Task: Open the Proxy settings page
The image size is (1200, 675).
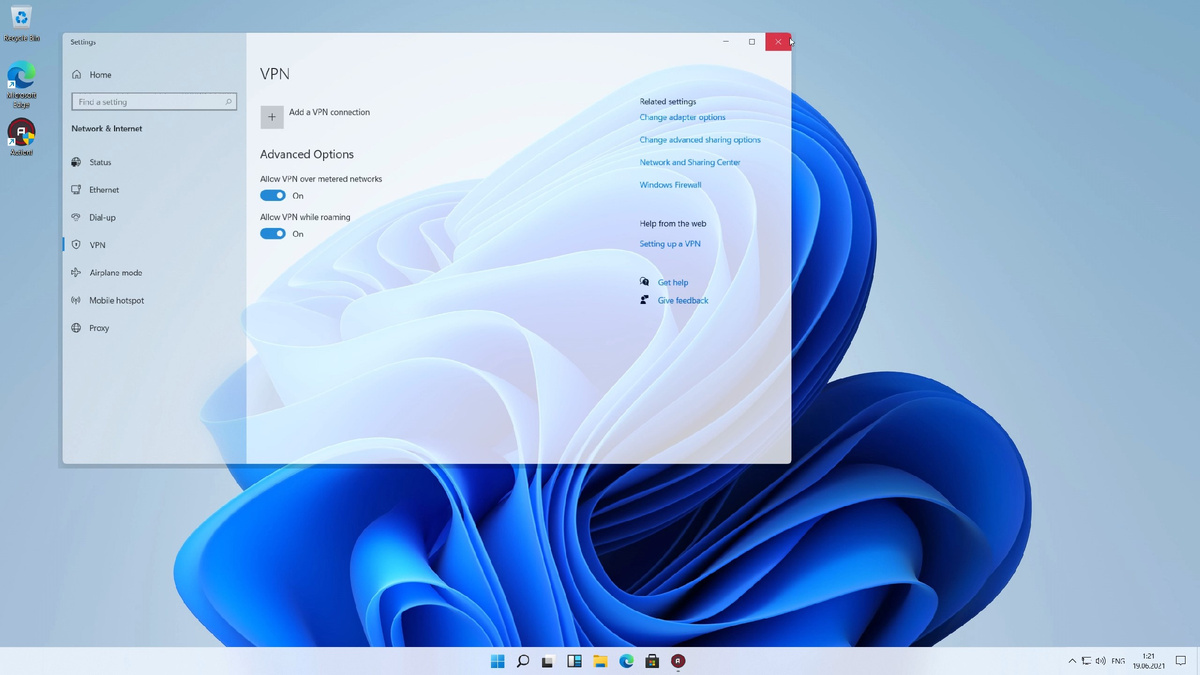Action: 91,328
